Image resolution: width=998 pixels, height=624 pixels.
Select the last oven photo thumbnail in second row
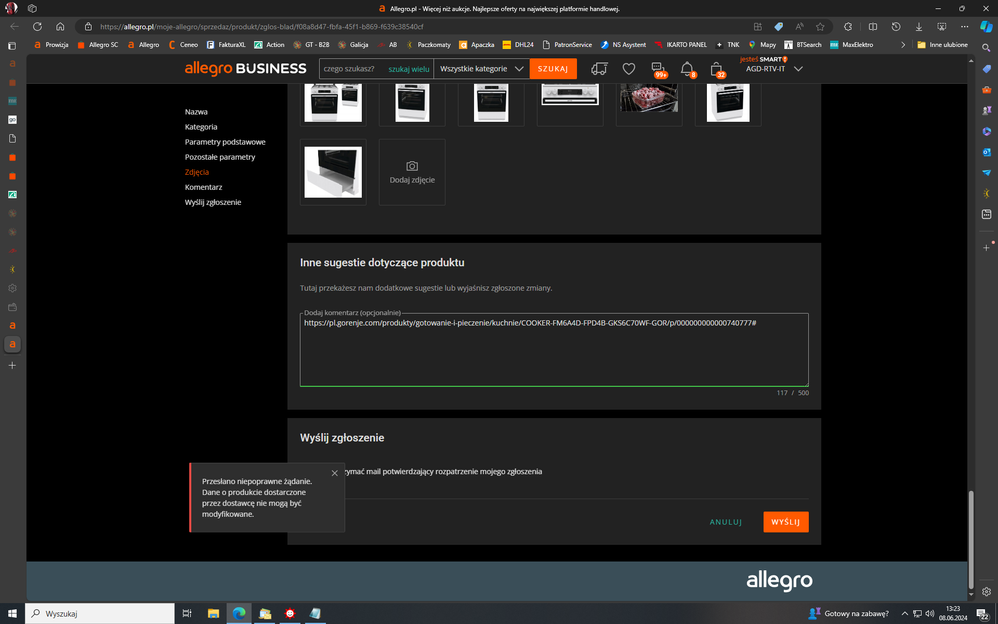tap(333, 172)
